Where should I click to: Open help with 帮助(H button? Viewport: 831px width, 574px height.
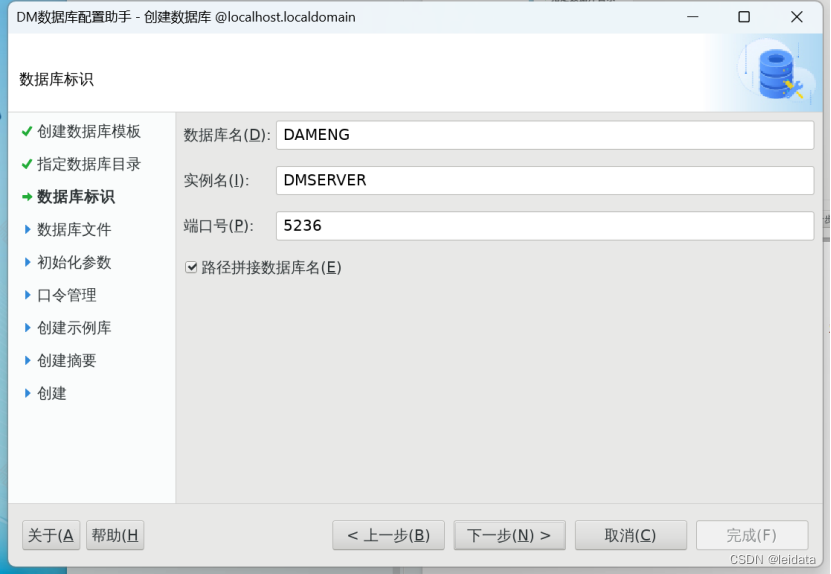[x=115, y=535]
